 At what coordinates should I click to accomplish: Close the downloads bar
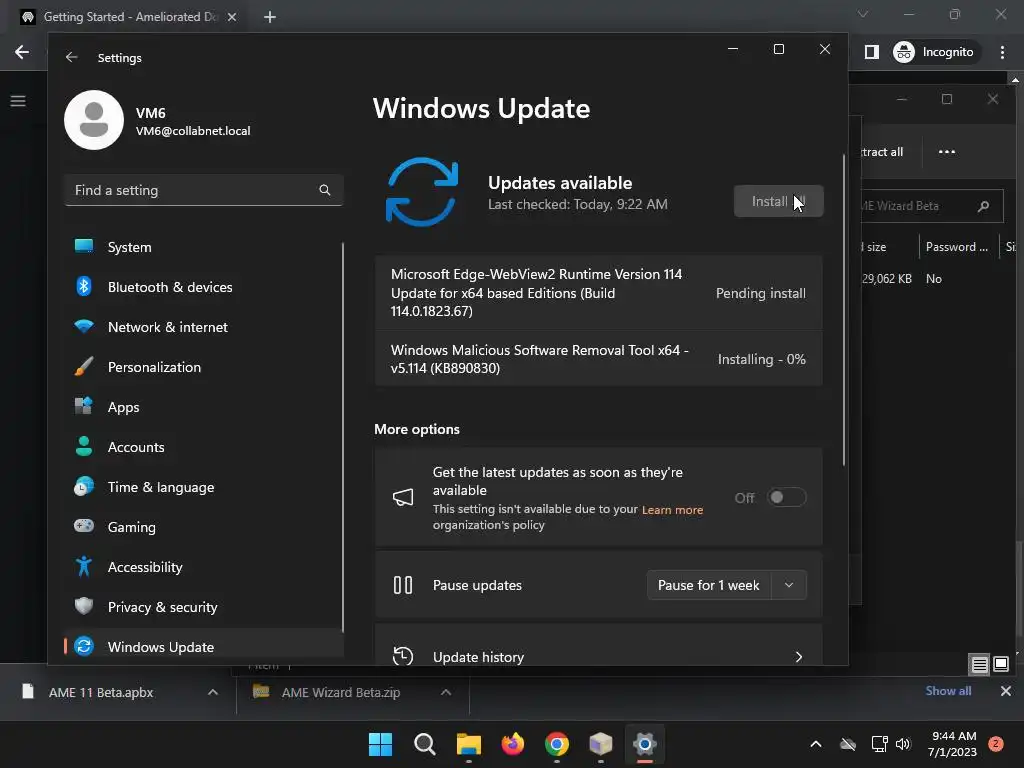[1006, 691]
